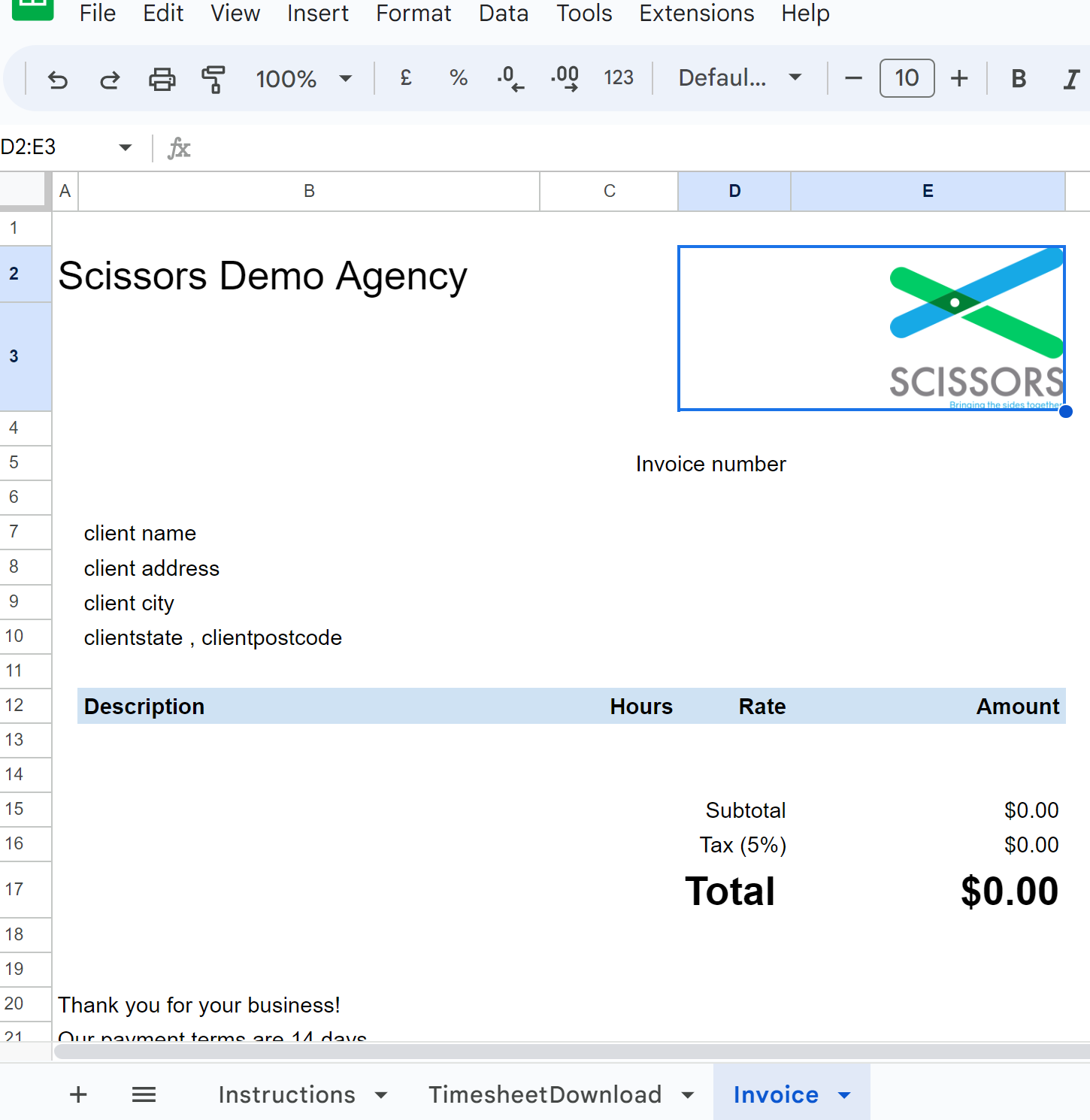Select the Paint format roller icon
1090x1120 pixels.
point(213,79)
